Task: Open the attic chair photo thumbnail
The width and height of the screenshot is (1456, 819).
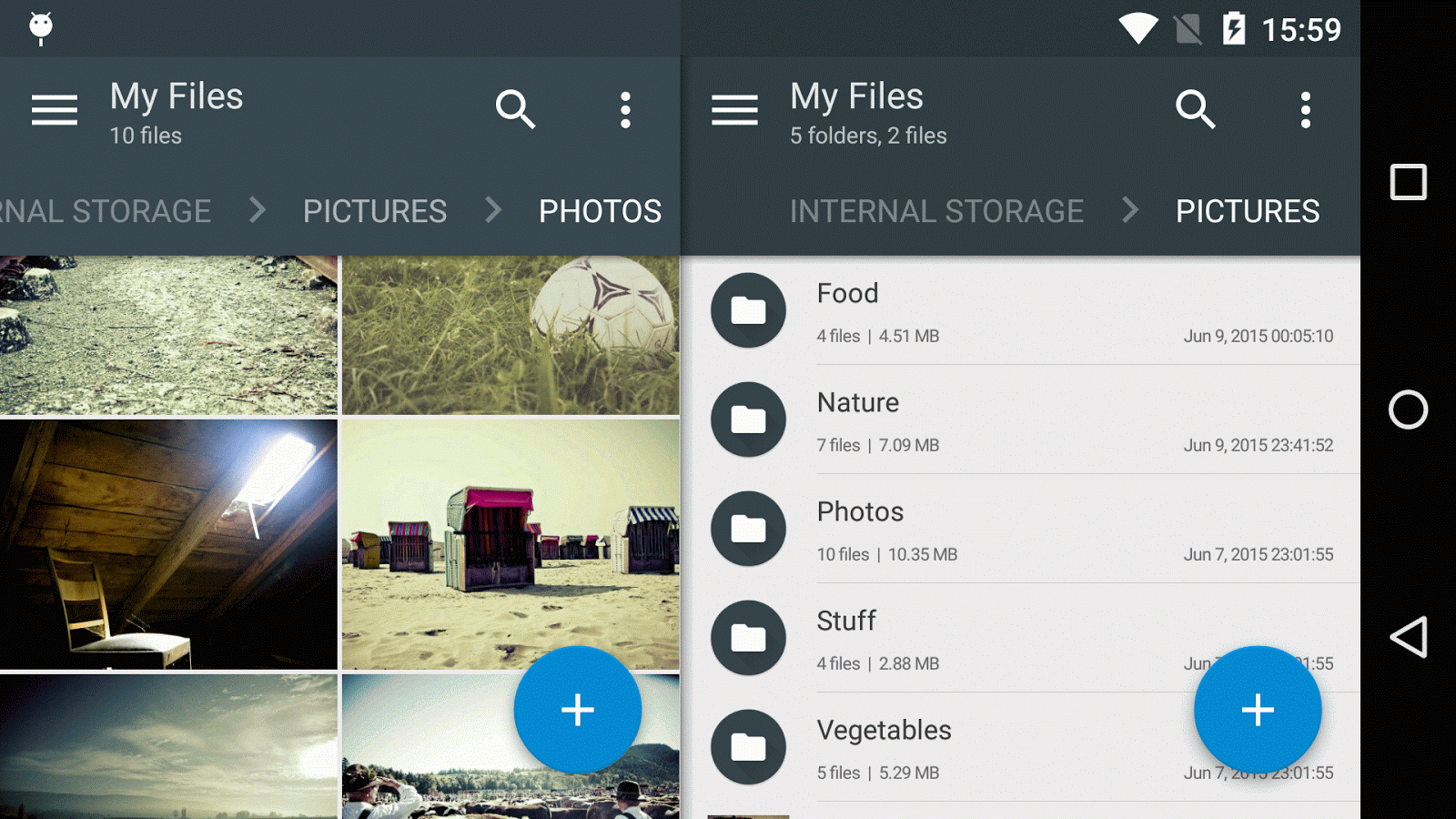Action: (168, 543)
